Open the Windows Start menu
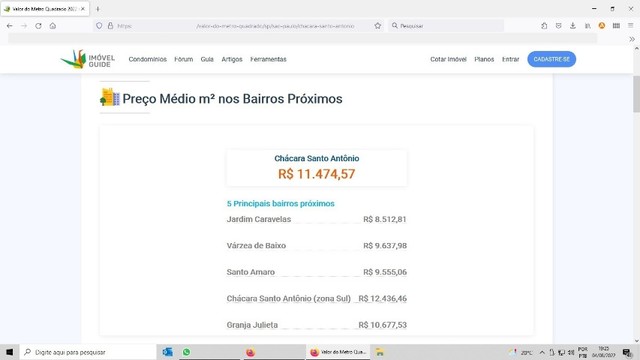Viewport: 640px width, 360px height. tap(9, 352)
